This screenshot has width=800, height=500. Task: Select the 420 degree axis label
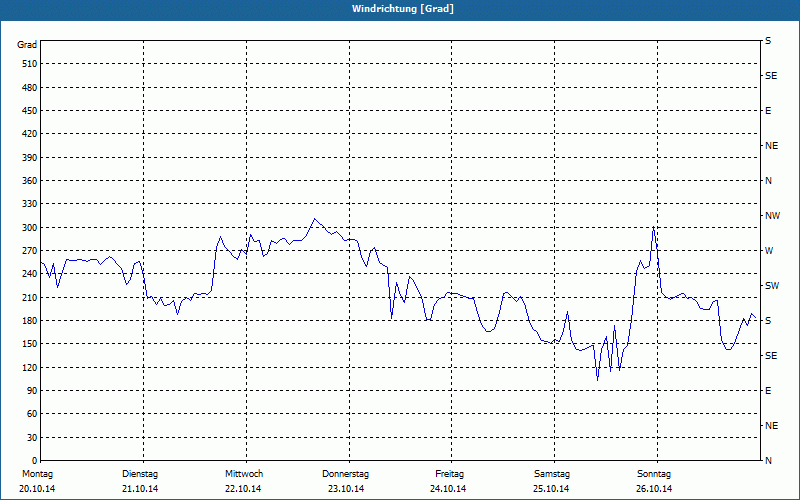coord(30,134)
